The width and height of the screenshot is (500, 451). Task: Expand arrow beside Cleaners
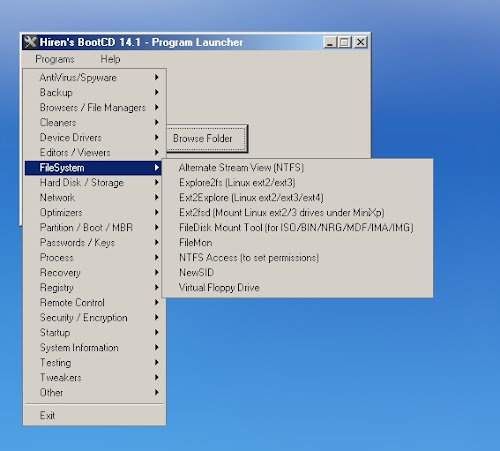click(156, 122)
